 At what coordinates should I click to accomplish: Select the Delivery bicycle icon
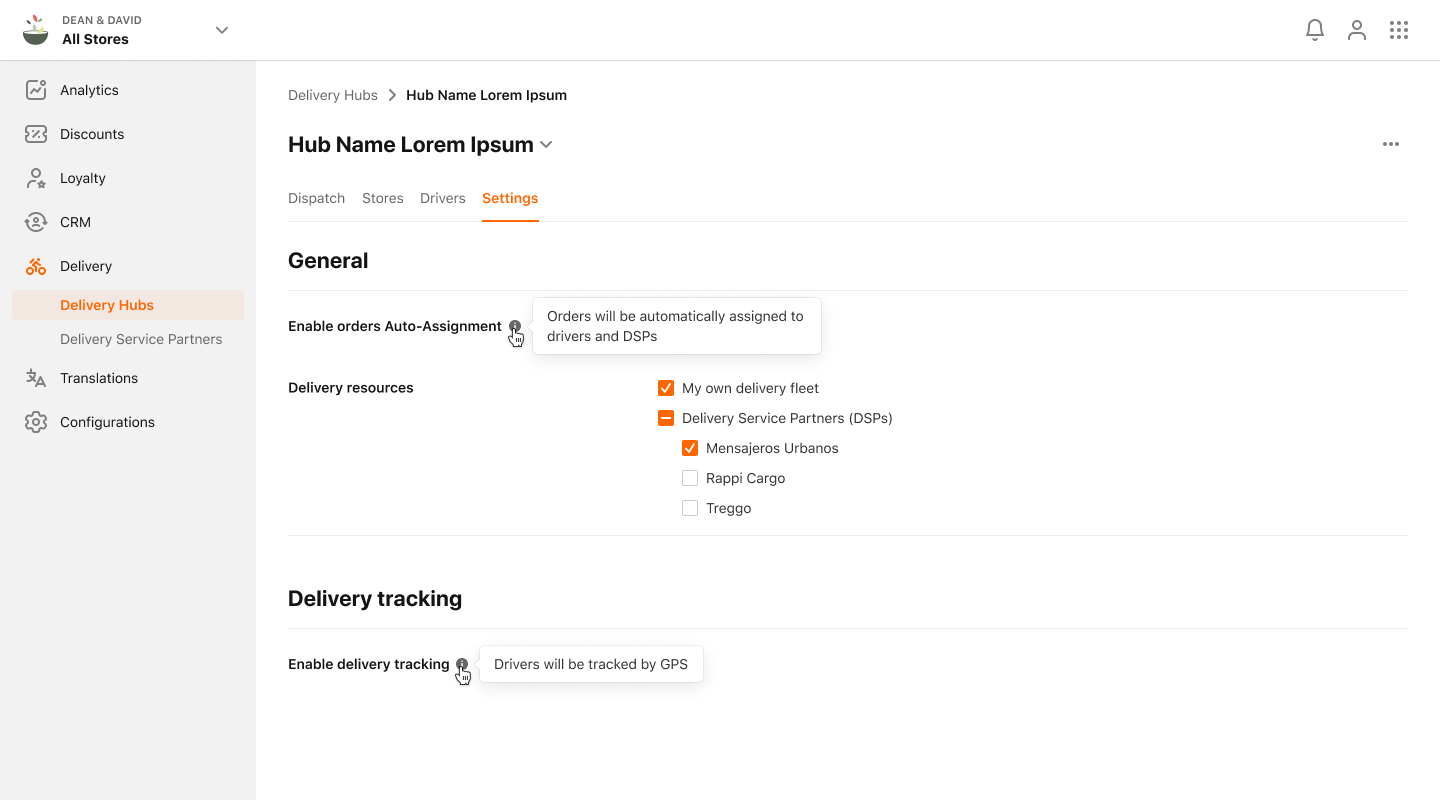tap(36, 265)
